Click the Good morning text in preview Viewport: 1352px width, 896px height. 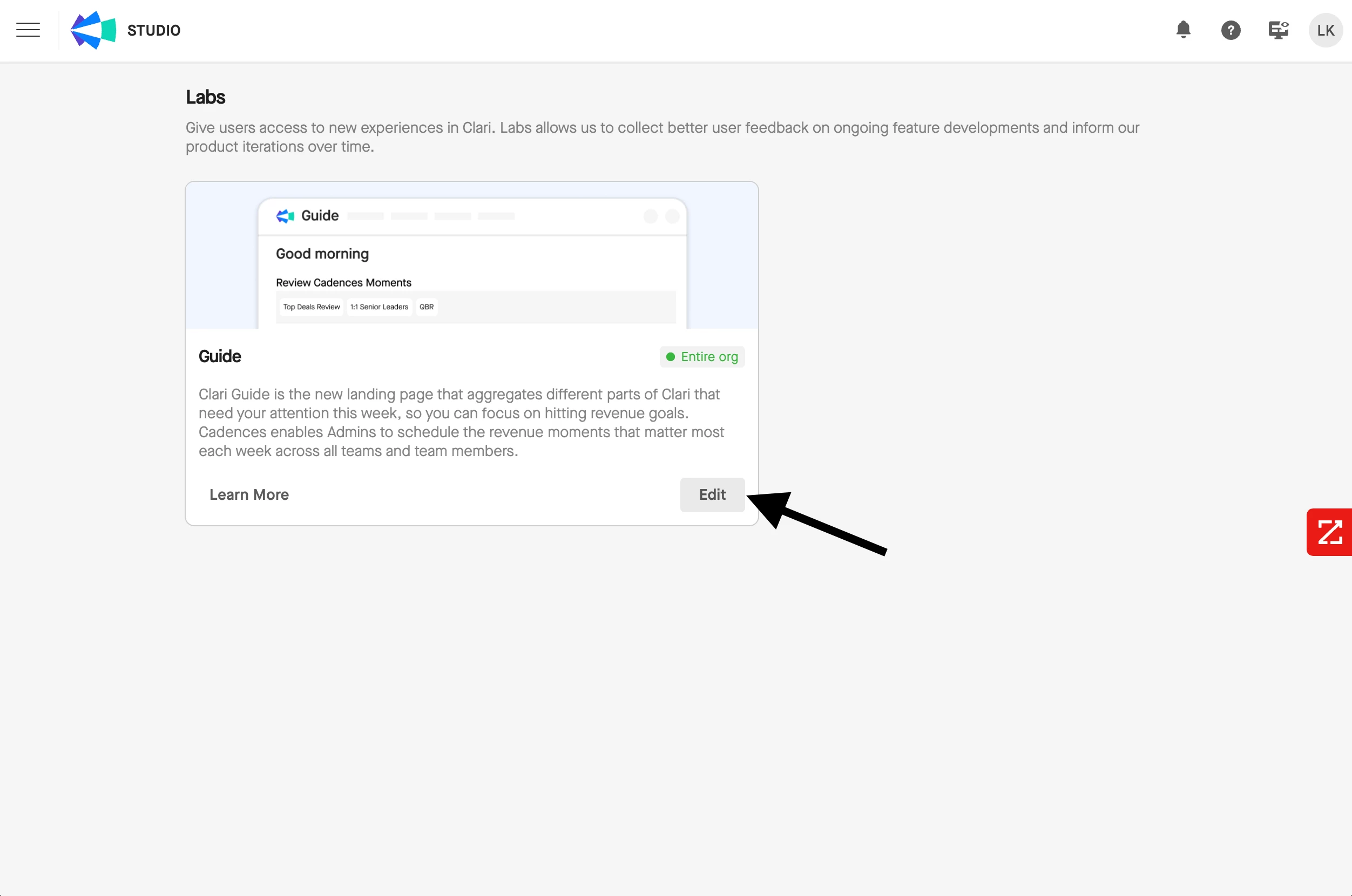pyautogui.click(x=322, y=254)
